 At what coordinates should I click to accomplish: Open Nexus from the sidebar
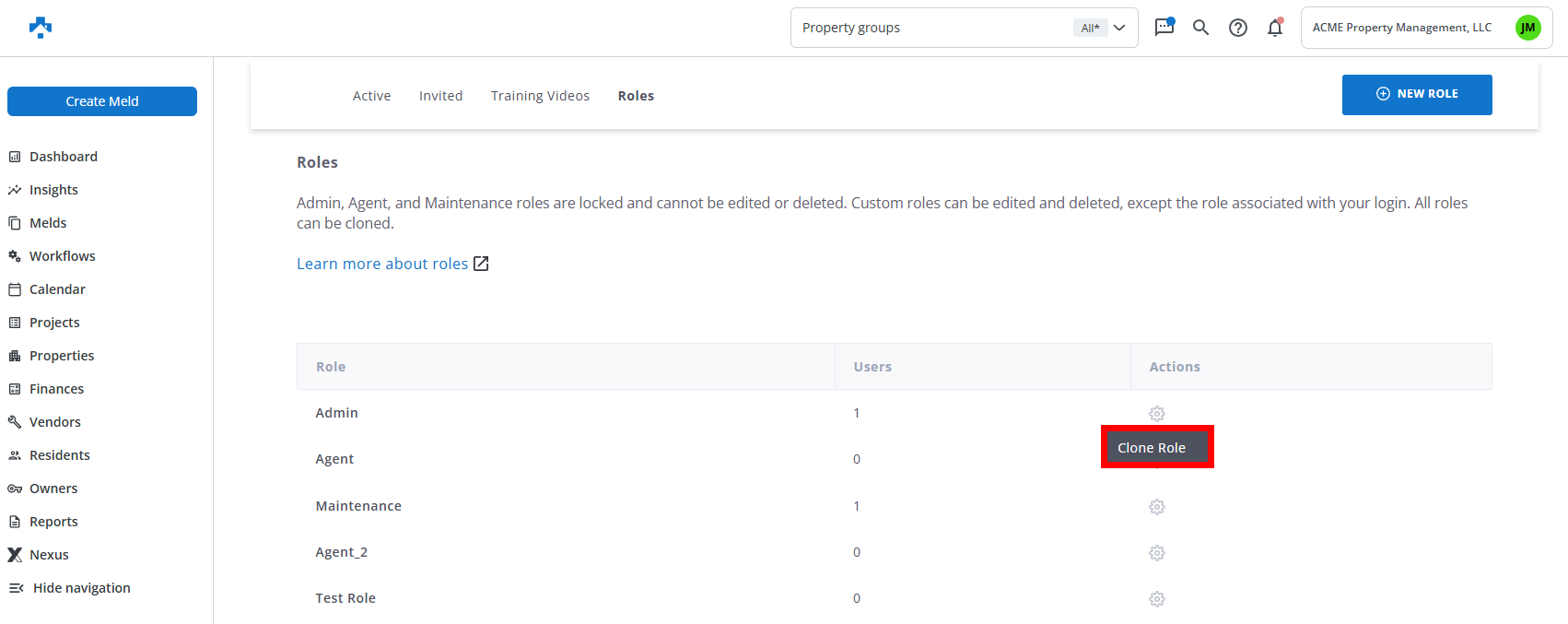pos(49,555)
